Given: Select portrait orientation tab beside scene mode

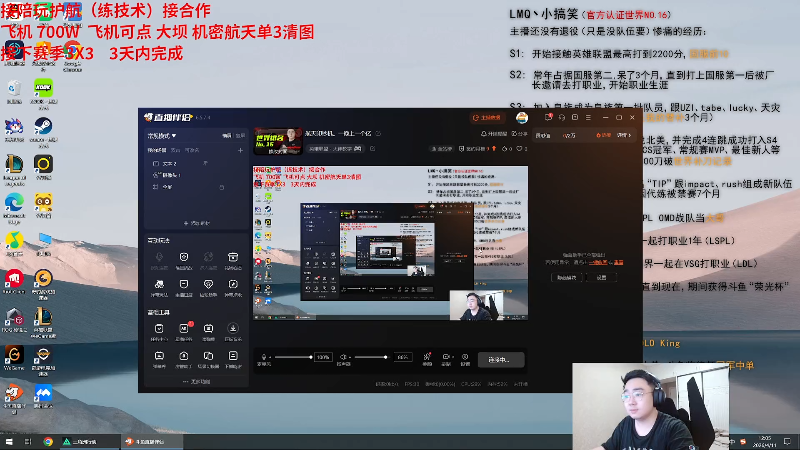Looking at the screenshot, I should (x=240, y=136).
